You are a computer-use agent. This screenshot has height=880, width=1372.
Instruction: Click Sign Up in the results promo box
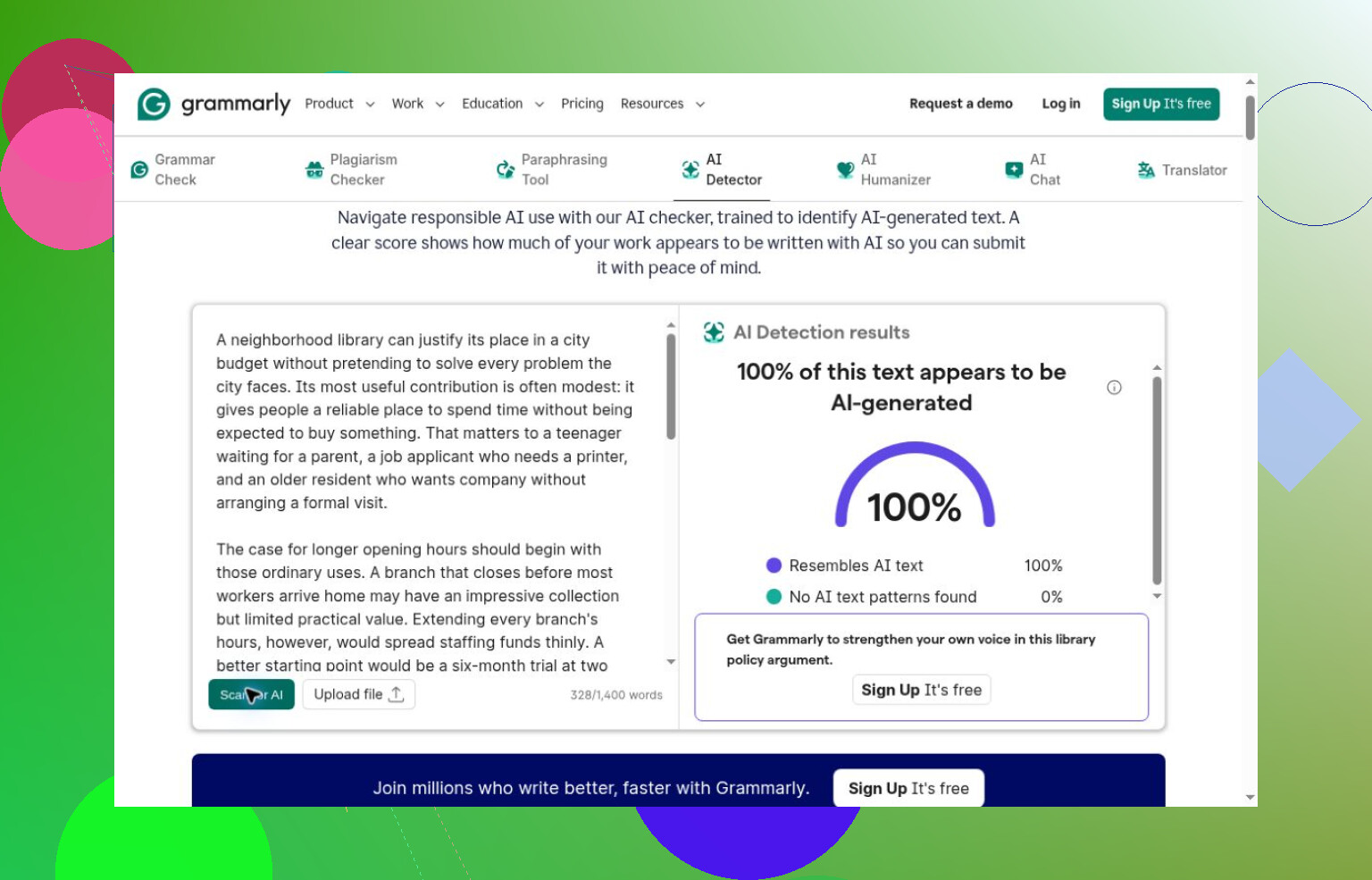coord(922,690)
